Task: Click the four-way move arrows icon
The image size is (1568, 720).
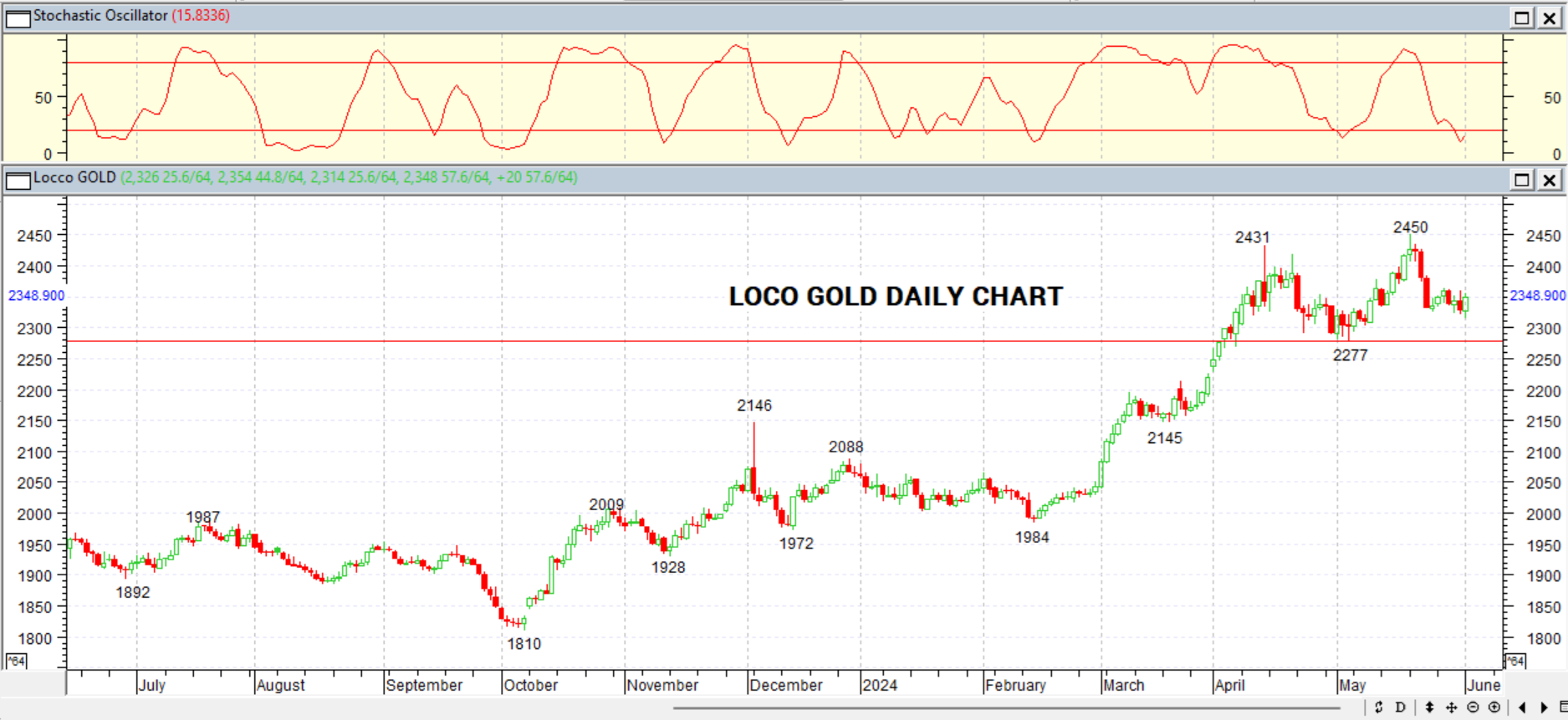Action: (1451, 707)
